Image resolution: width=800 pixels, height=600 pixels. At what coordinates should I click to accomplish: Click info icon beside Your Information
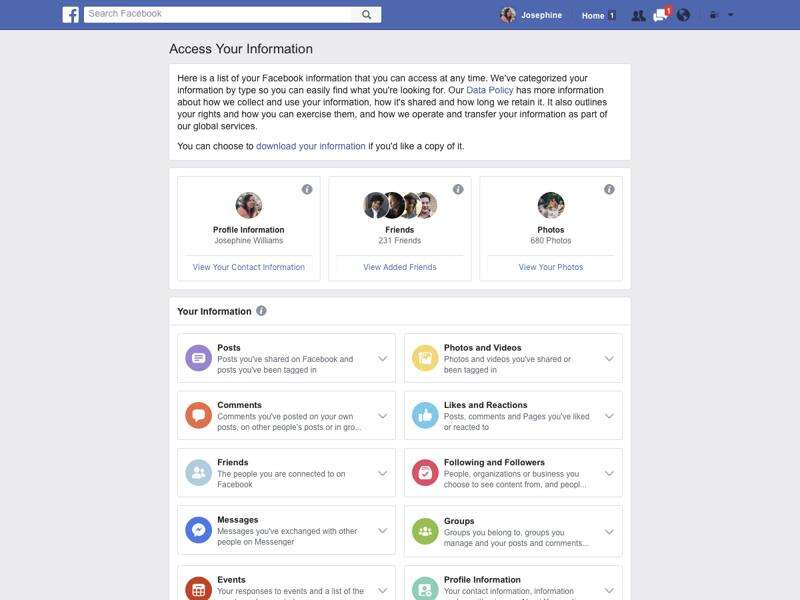261,311
